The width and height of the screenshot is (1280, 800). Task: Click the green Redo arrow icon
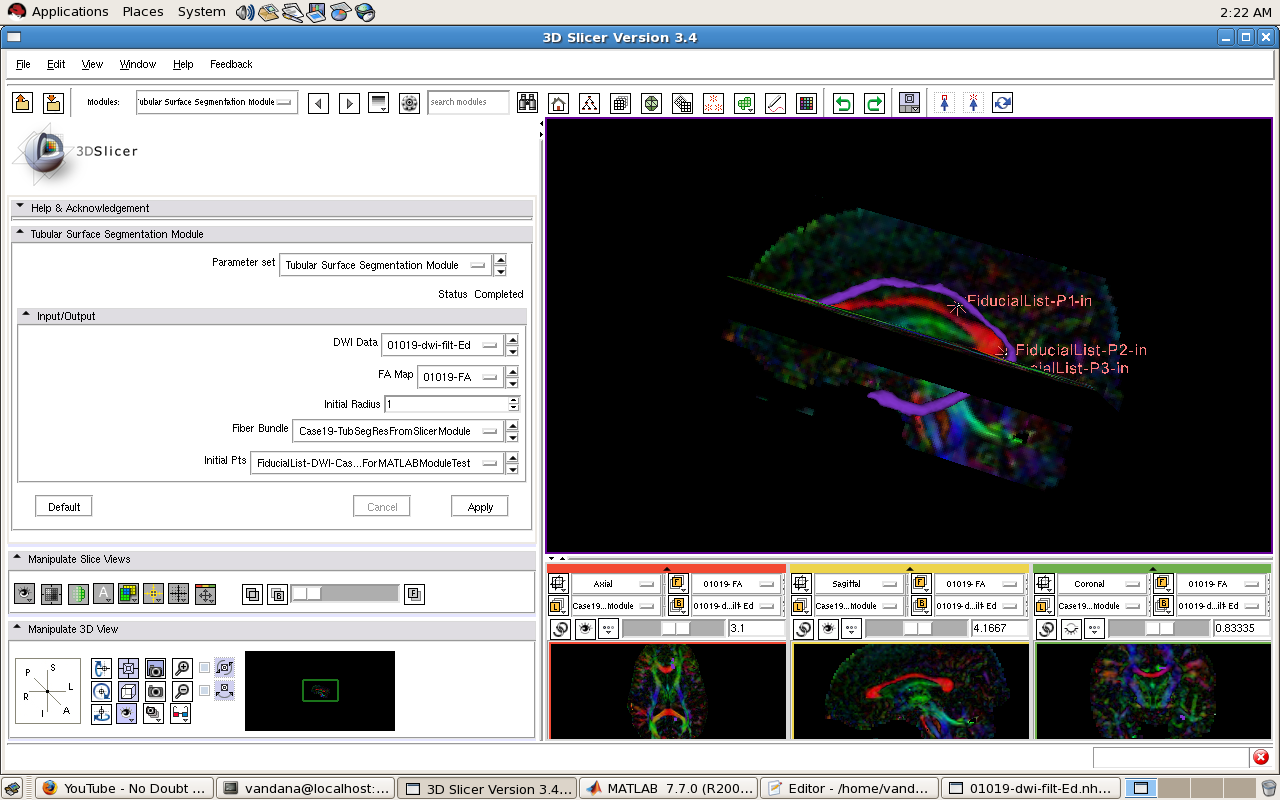874,103
